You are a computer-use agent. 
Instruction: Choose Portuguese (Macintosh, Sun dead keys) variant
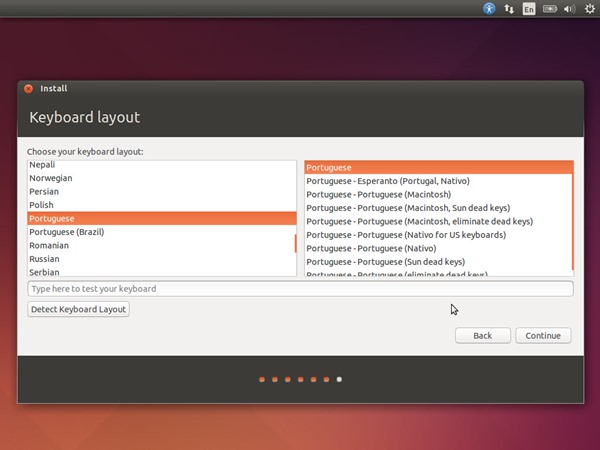click(x=438, y=208)
